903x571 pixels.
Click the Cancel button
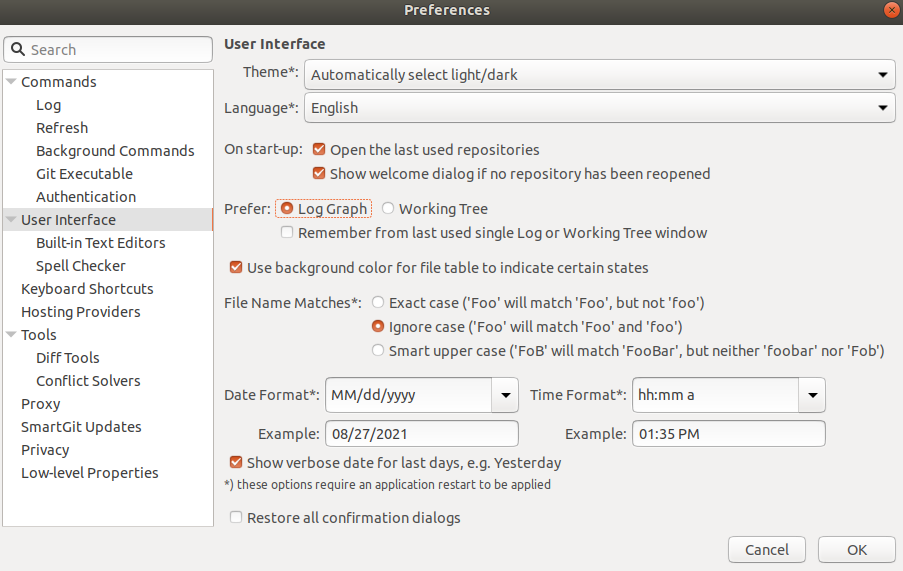click(x=767, y=550)
